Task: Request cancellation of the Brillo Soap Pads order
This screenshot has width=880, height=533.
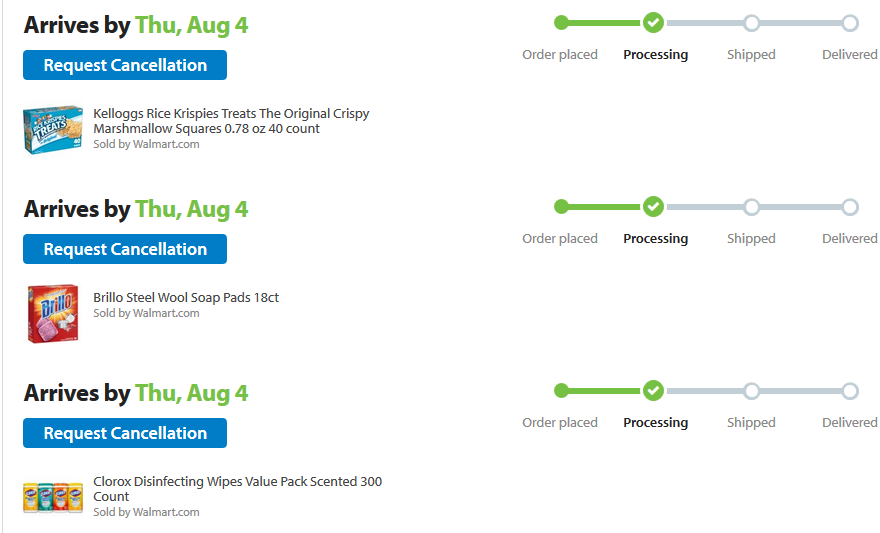Action: point(125,249)
